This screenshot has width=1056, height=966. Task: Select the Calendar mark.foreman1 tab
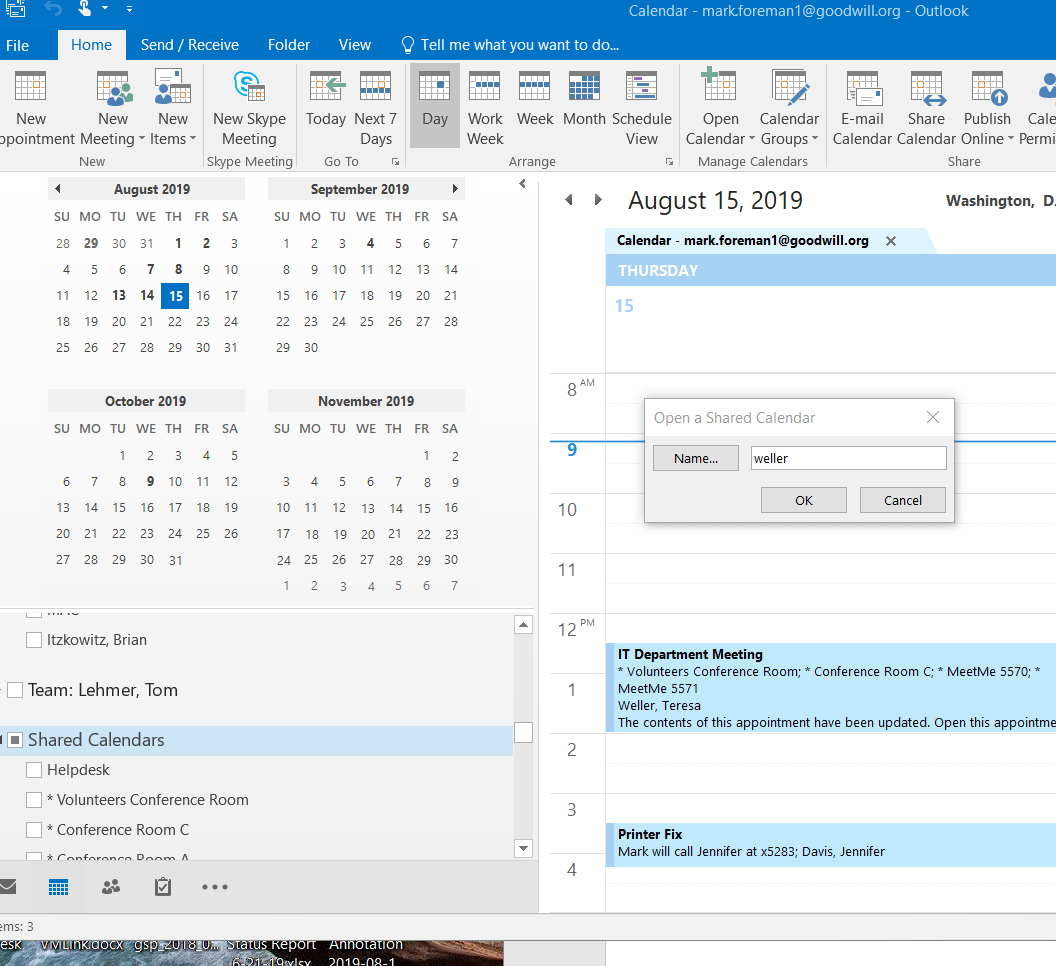click(743, 240)
